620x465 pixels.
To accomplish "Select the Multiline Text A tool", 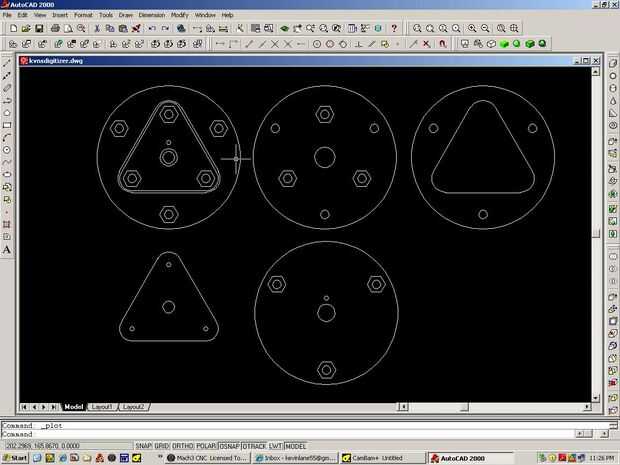I will (7, 250).
